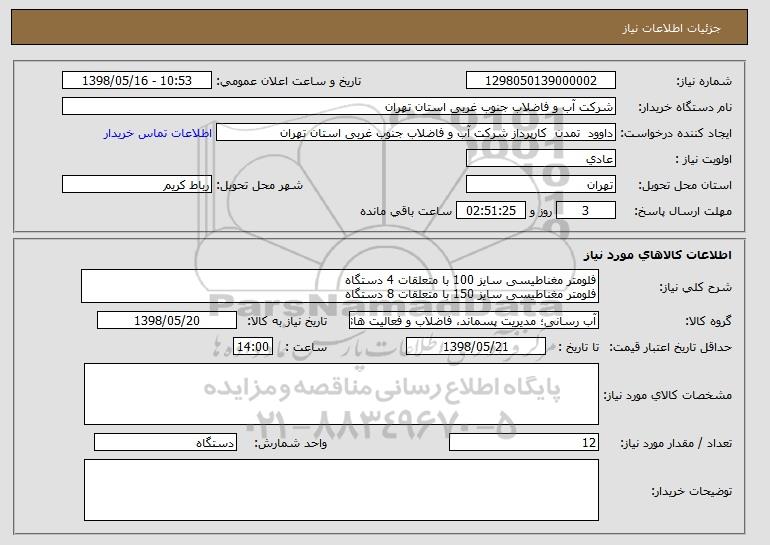Screen dimensions: 770x545
Task: Click the goods specifications text area
Action: [341, 394]
